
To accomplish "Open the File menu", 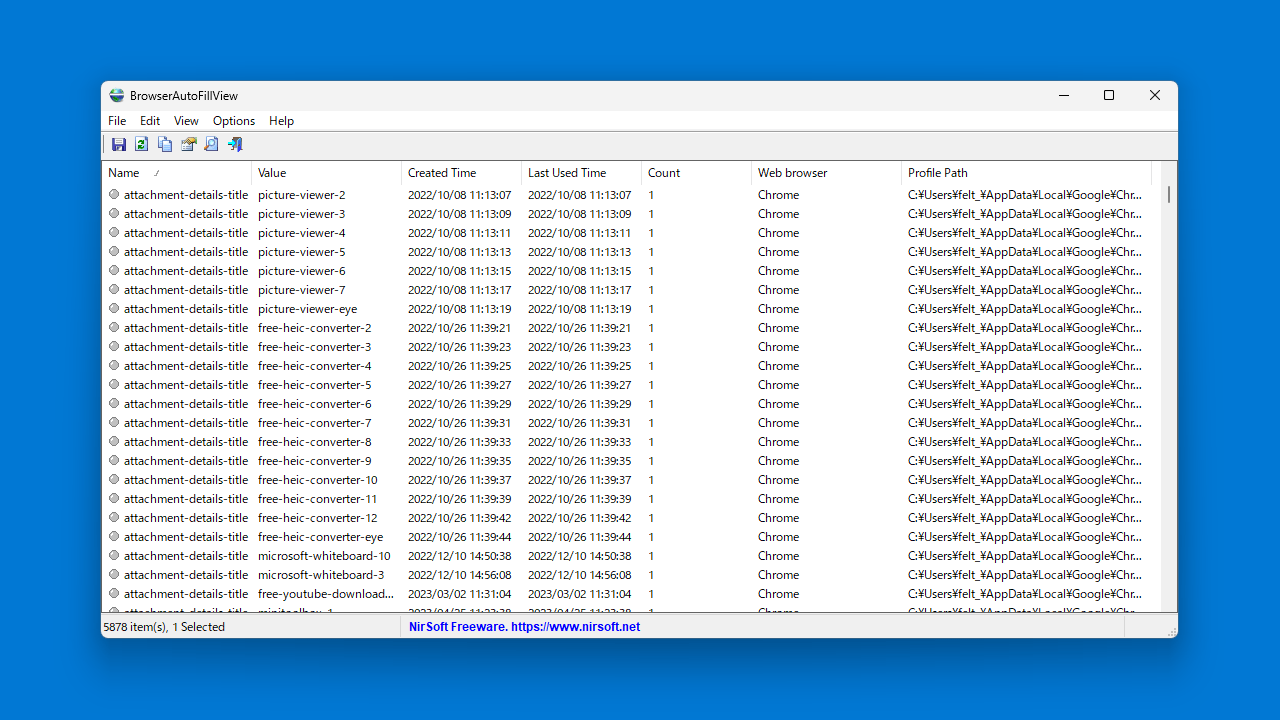I will pos(117,121).
